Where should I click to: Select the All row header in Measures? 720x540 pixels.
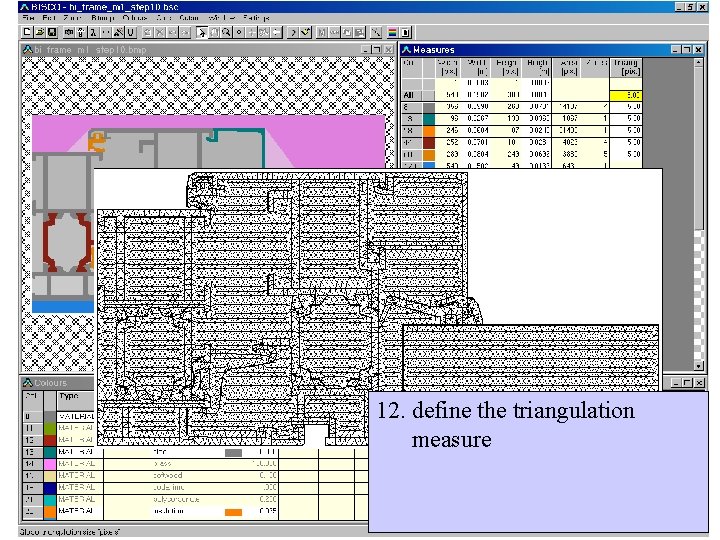(411, 95)
